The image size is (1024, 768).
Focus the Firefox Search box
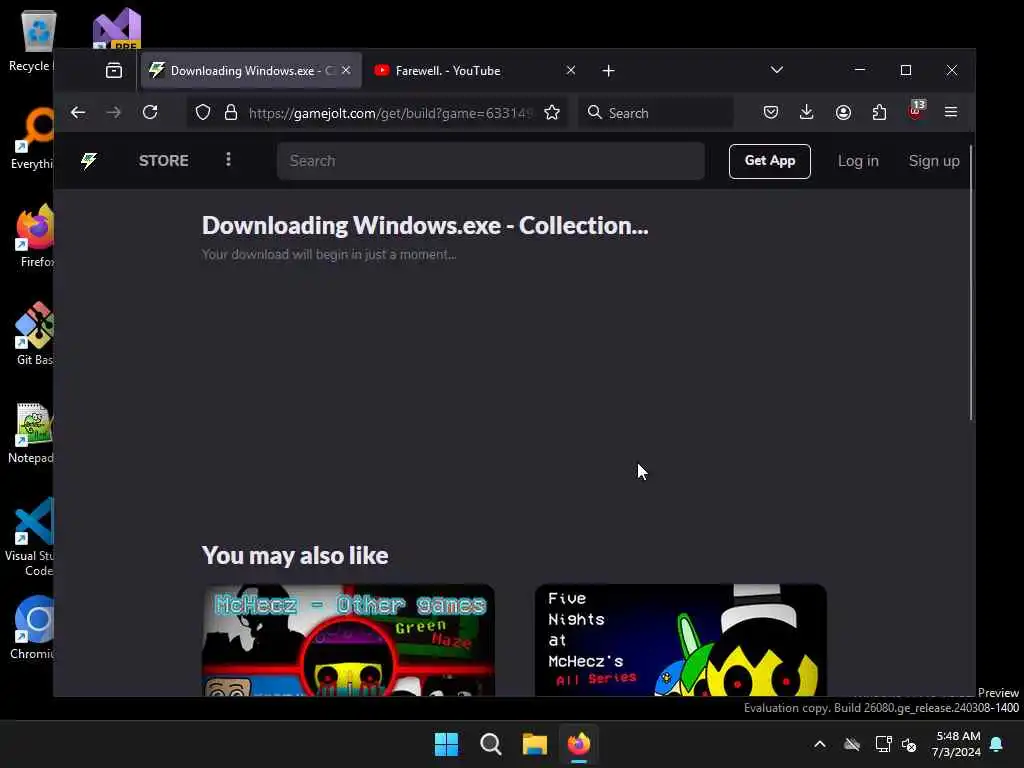click(x=656, y=112)
